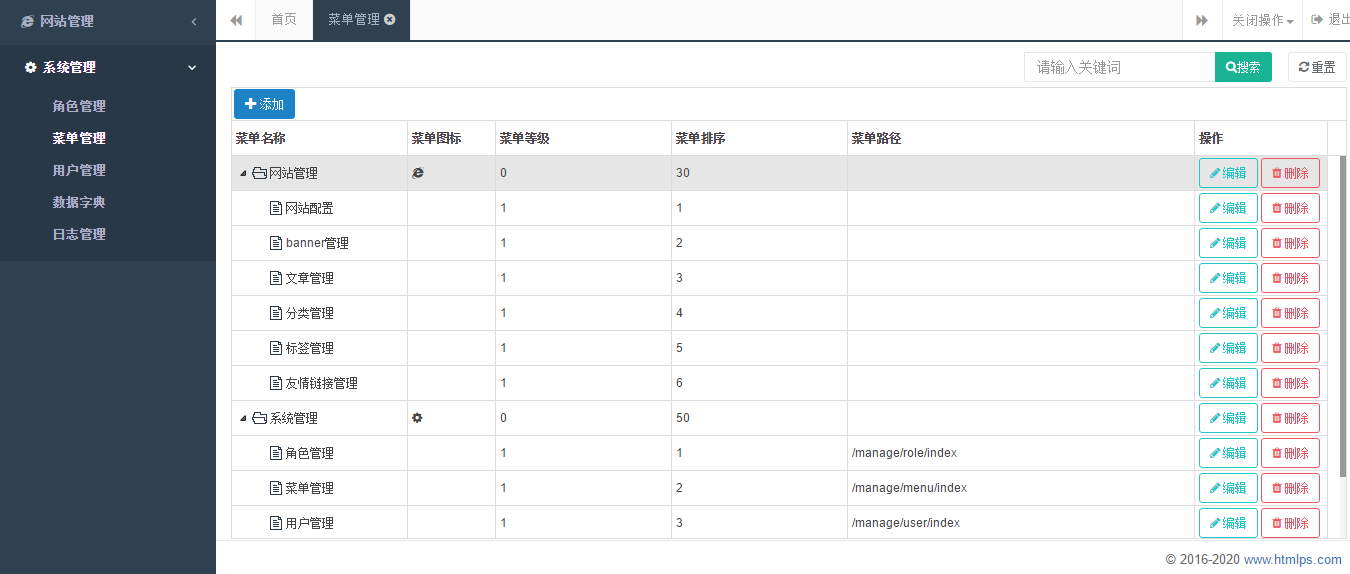Image resolution: width=1350 pixels, height=574 pixels.
Task: Delete the 友情链接管理 row
Action: (x=1290, y=383)
